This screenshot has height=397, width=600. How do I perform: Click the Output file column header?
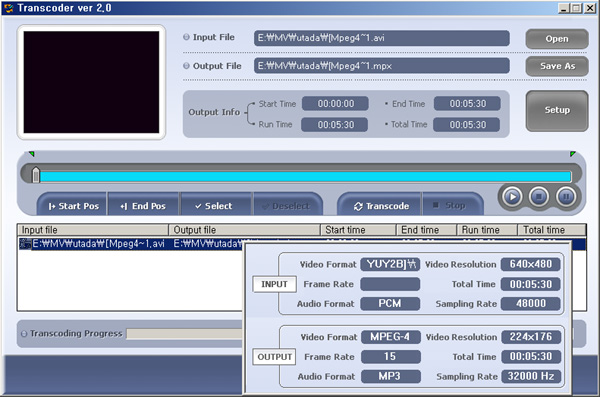pyautogui.click(x=244, y=230)
